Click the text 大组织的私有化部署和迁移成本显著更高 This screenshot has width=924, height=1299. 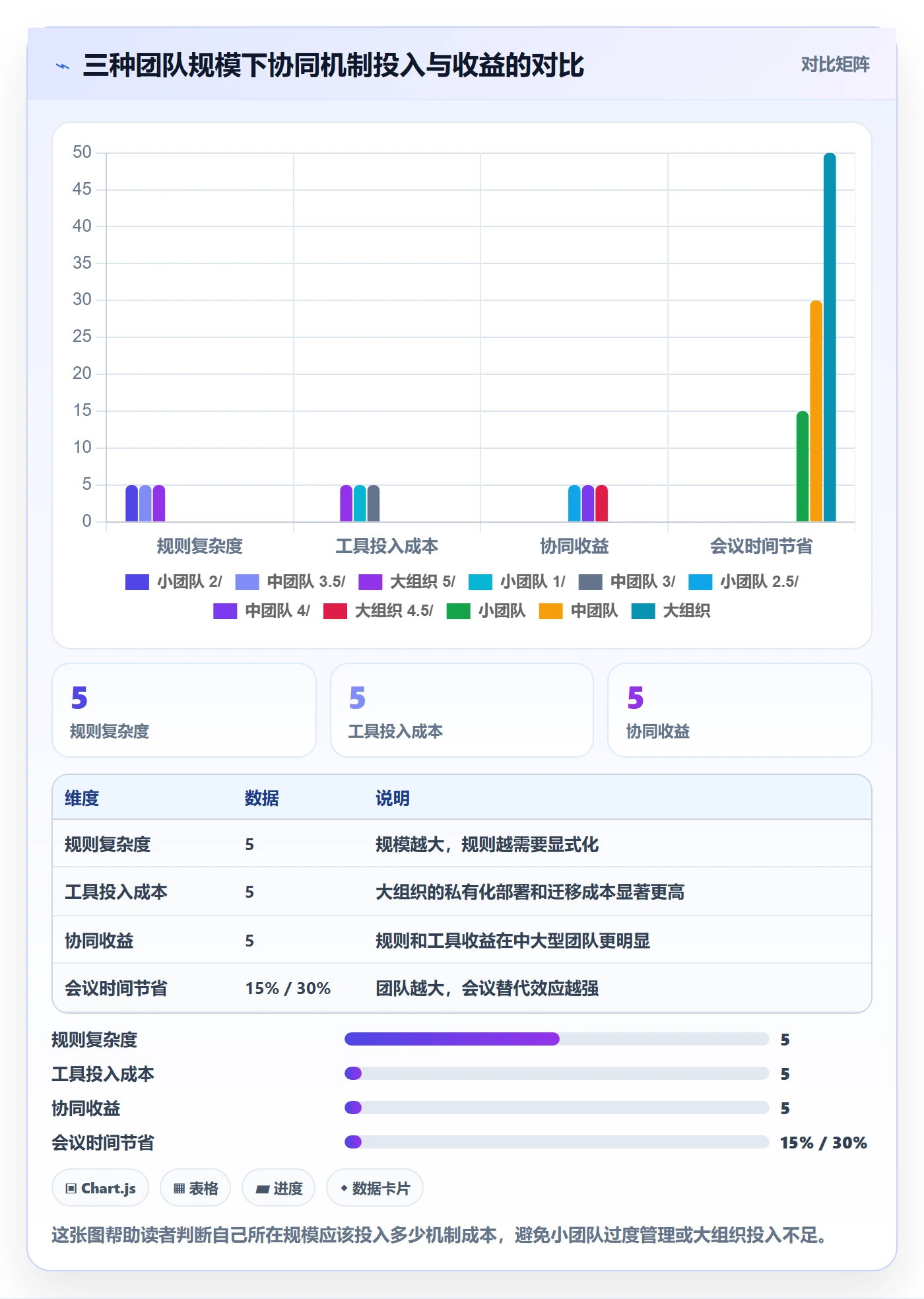(530, 892)
